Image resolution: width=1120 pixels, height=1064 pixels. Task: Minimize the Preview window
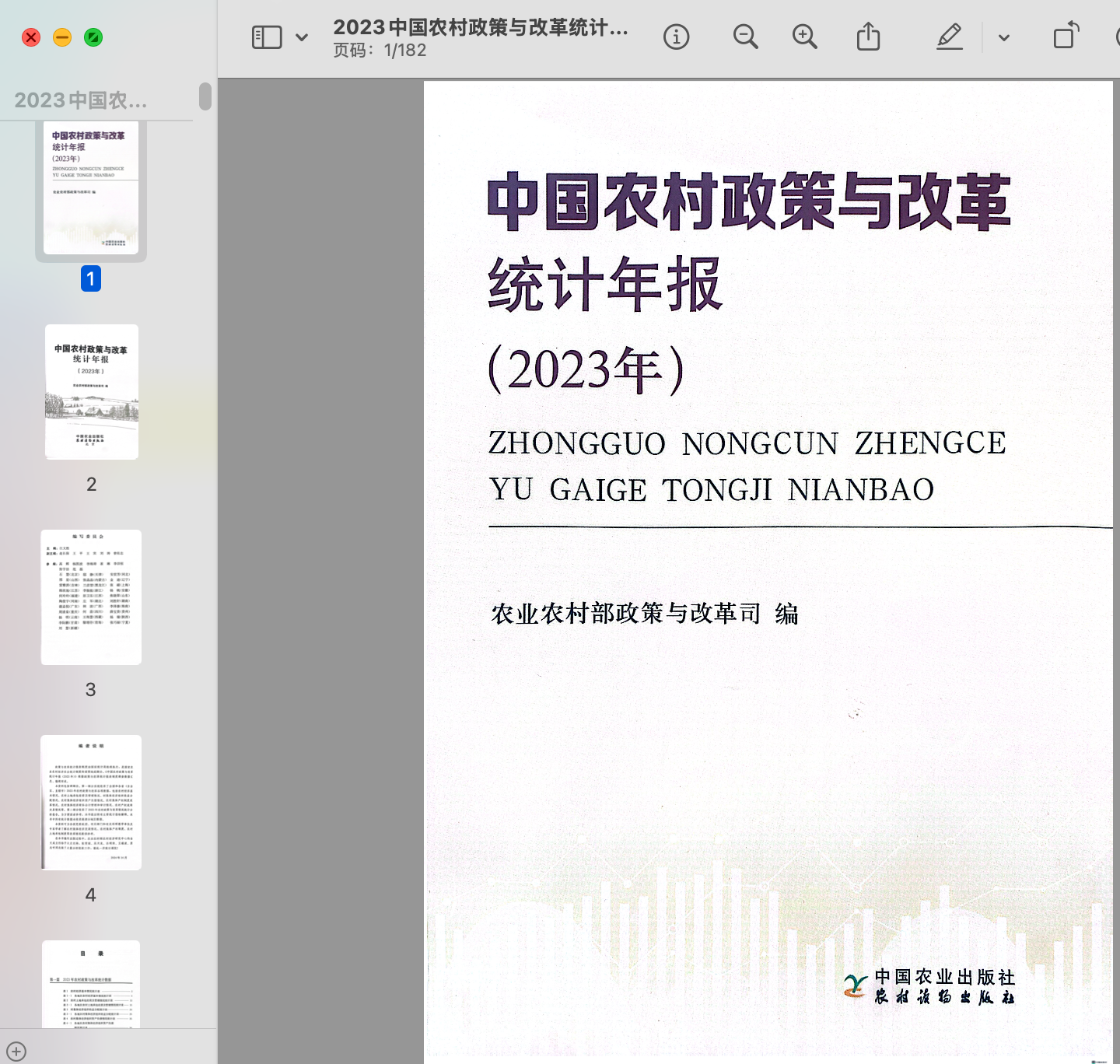click(x=62, y=37)
